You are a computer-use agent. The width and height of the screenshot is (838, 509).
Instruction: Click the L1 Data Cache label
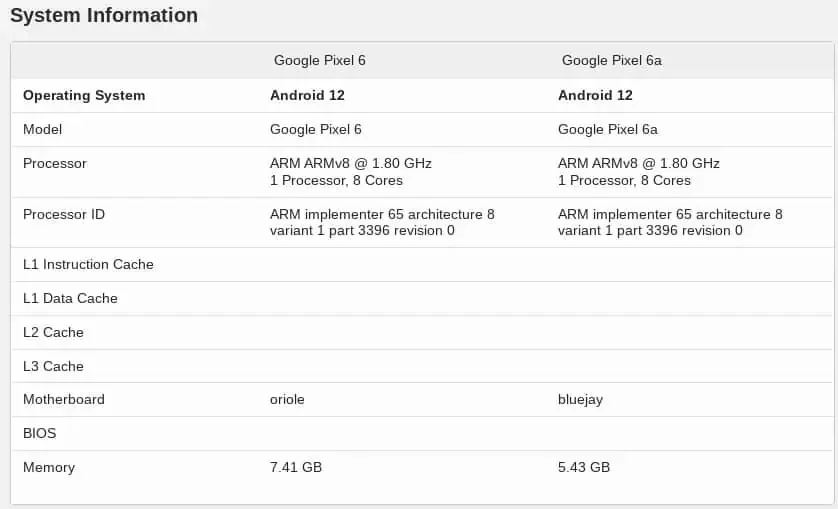click(x=70, y=299)
